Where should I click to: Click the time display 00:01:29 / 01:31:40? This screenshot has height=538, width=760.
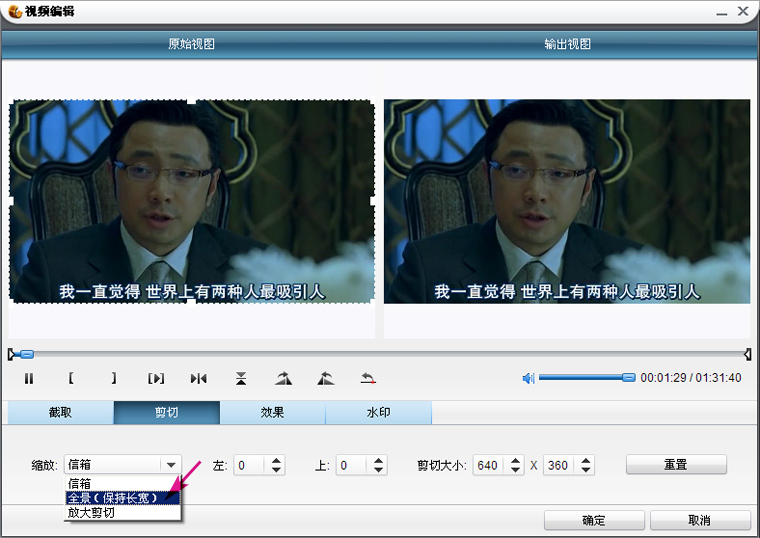[691, 378]
